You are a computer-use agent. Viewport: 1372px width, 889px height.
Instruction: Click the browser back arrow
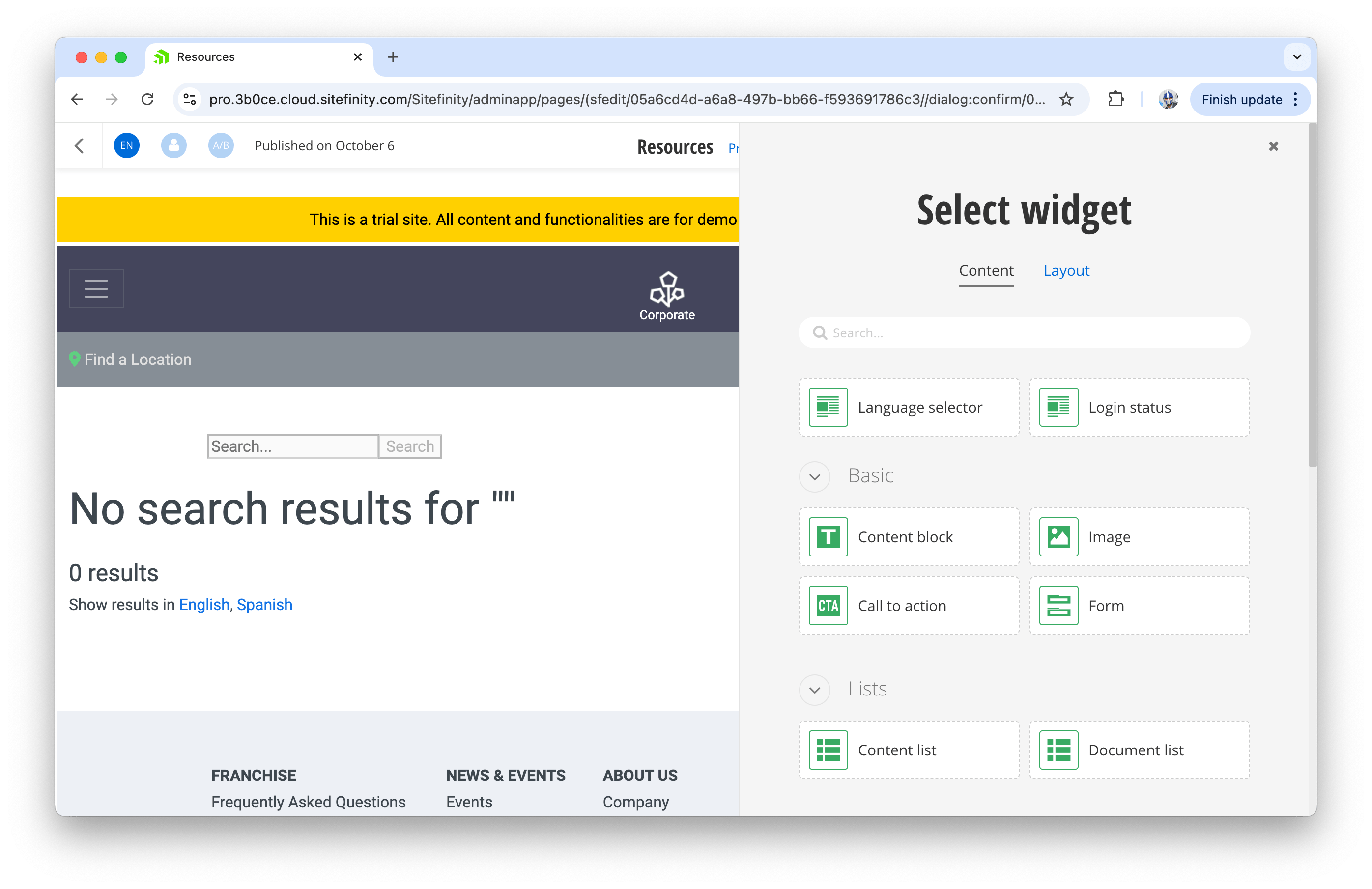click(77, 99)
